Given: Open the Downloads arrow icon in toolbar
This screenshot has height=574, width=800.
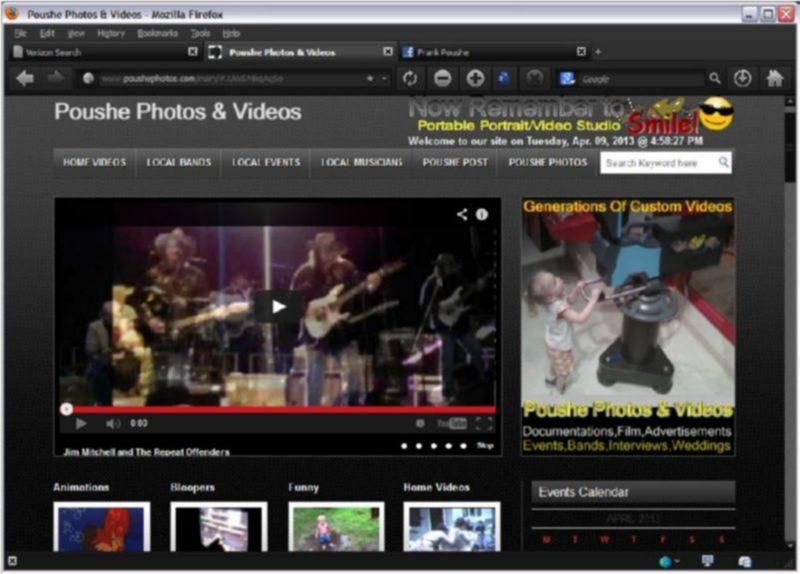Looking at the screenshot, I should point(742,79).
